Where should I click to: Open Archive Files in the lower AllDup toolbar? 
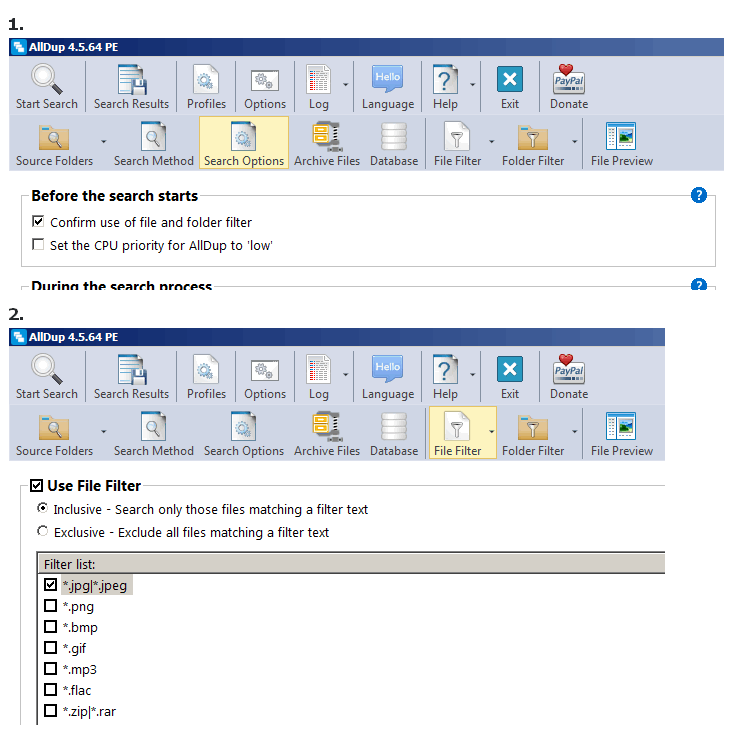[x=327, y=434]
